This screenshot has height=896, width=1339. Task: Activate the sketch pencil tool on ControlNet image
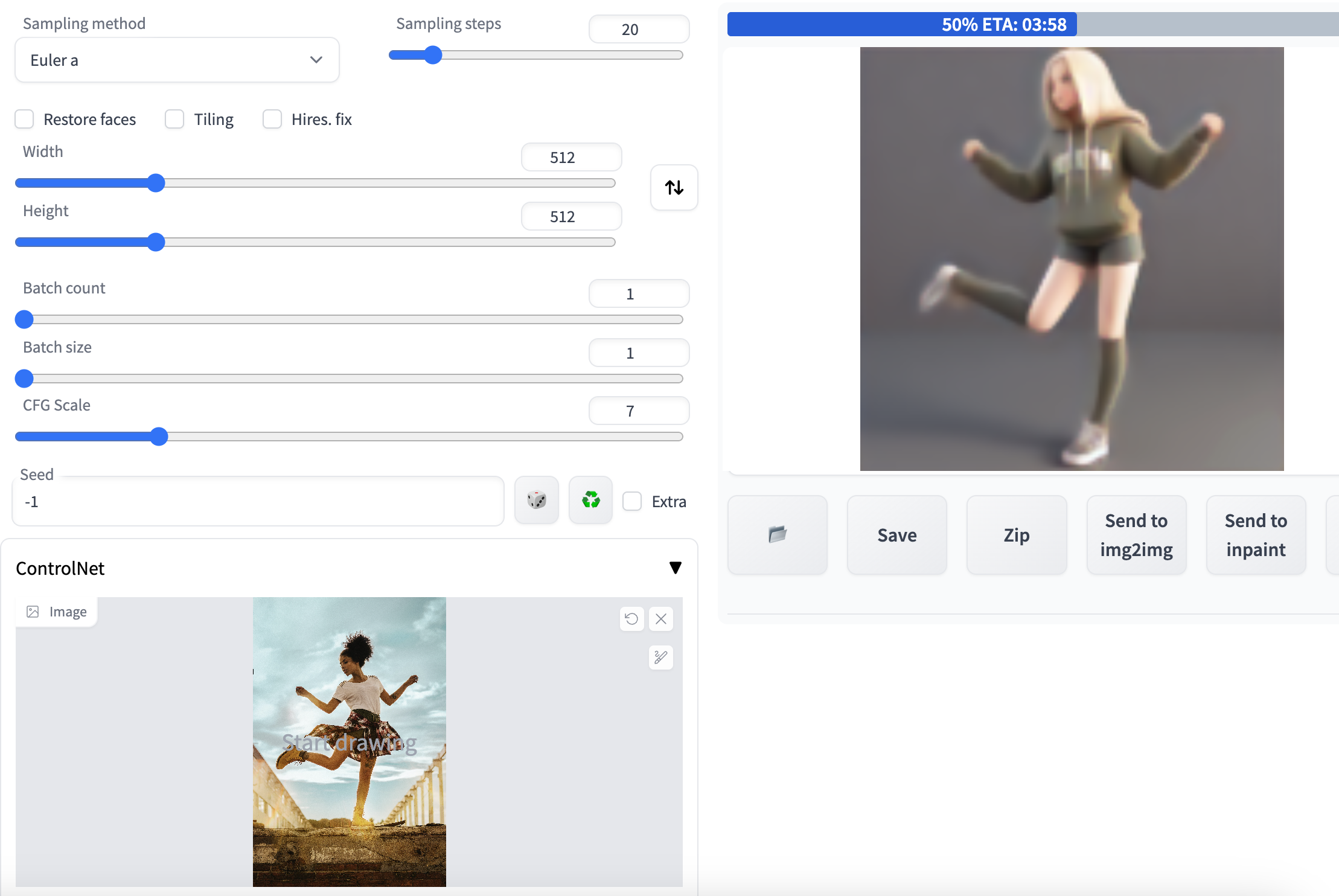pos(660,658)
